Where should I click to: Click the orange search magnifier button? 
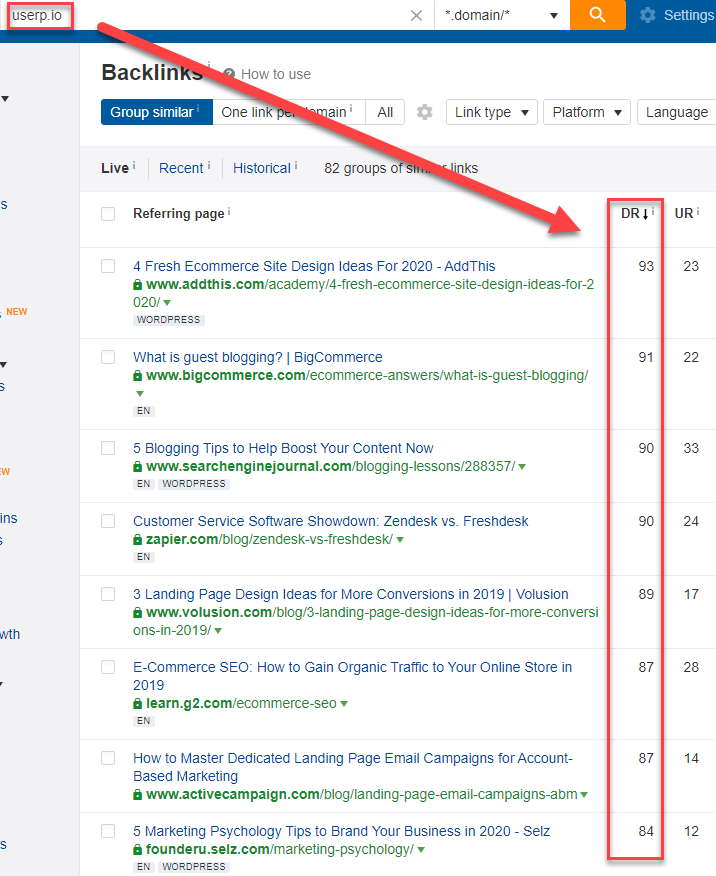pyautogui.click(x=598, y=15)
